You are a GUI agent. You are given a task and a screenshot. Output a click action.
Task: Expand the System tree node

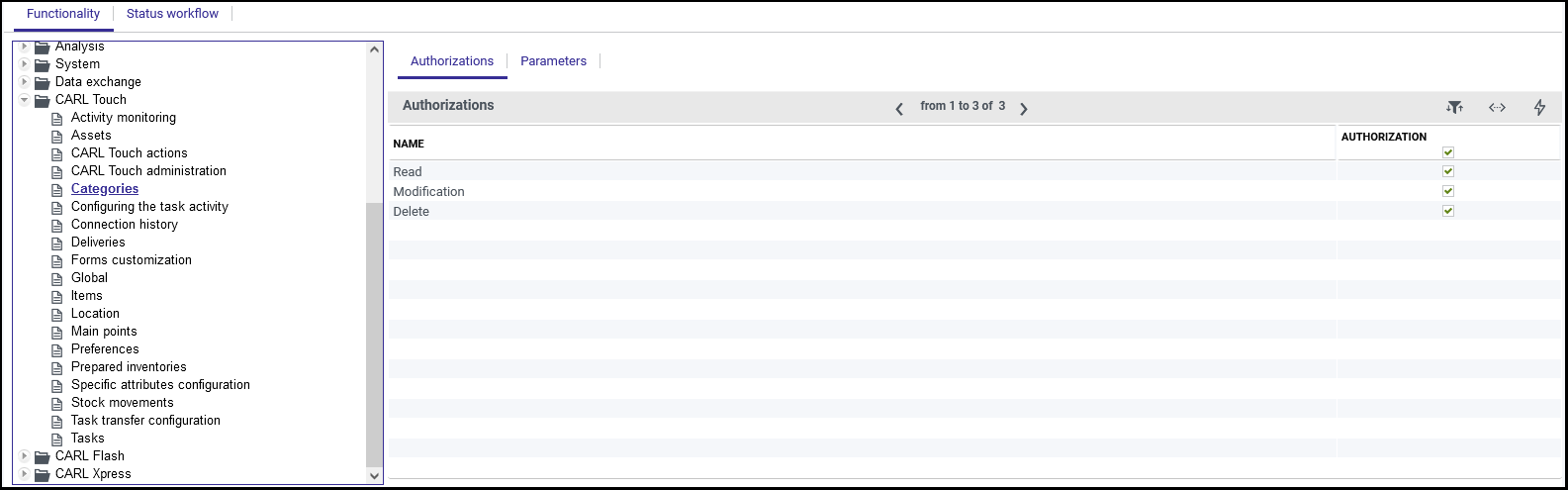click(x=25, y=64)
